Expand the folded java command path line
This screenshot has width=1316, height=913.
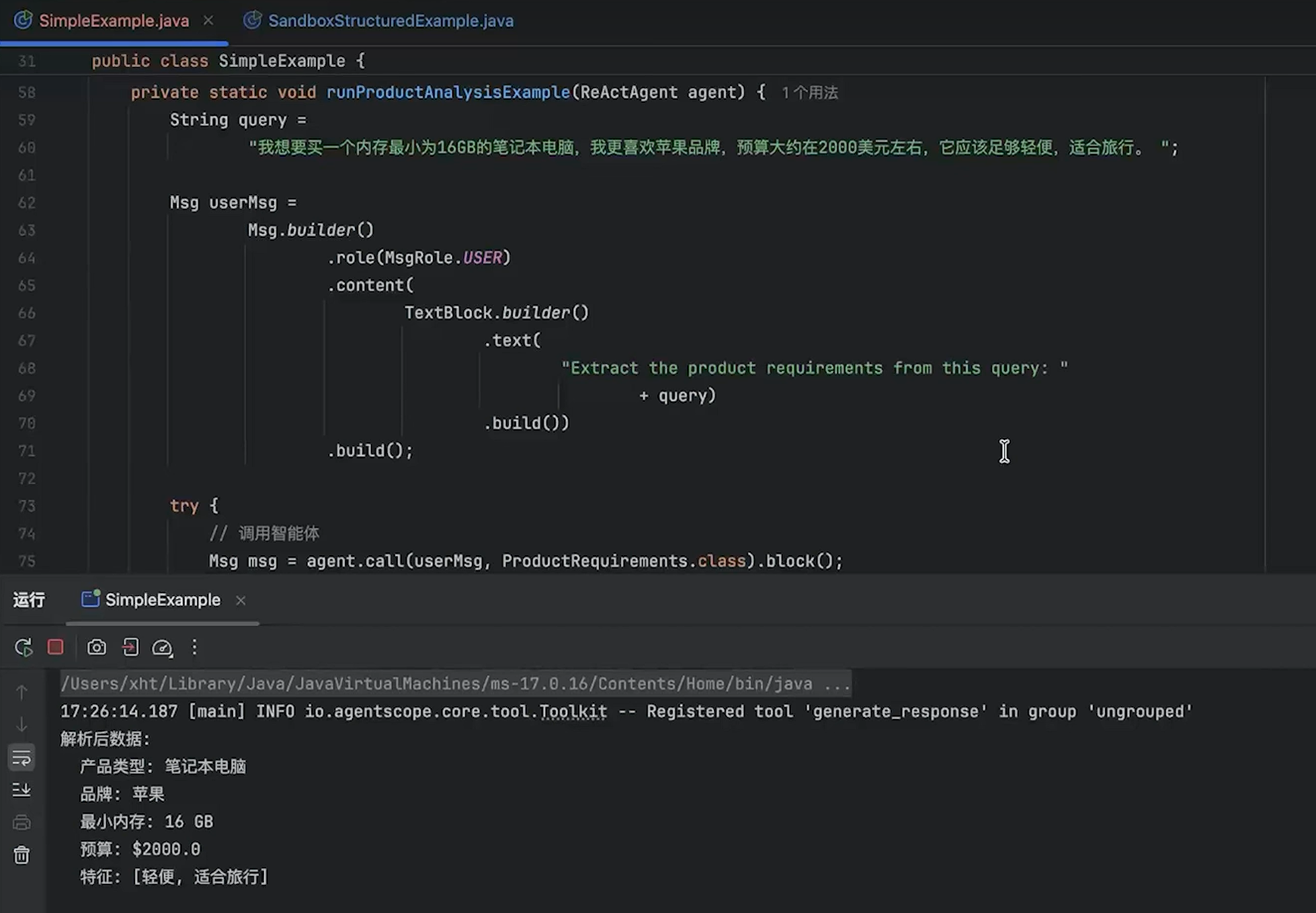pyautogui.click(x=837, y=684)
